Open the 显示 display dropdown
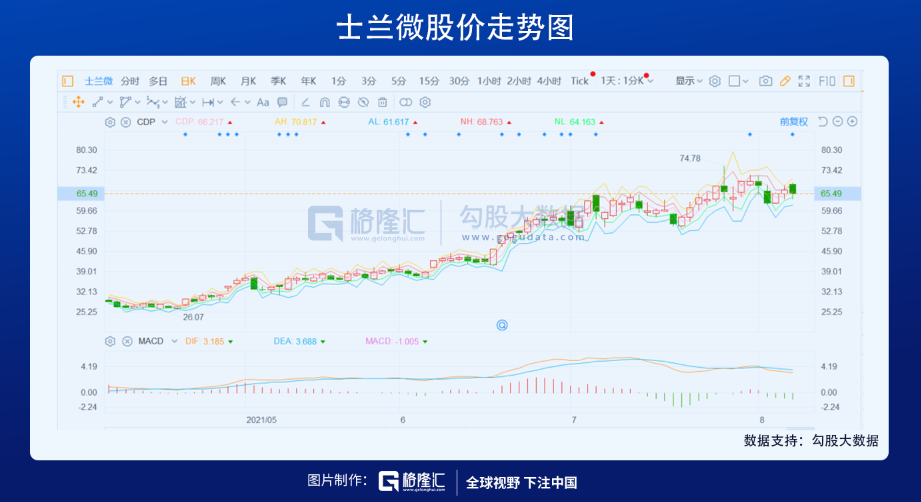This screenshot has height=502, width=921. pyautogui.click(x=688, y=81)
